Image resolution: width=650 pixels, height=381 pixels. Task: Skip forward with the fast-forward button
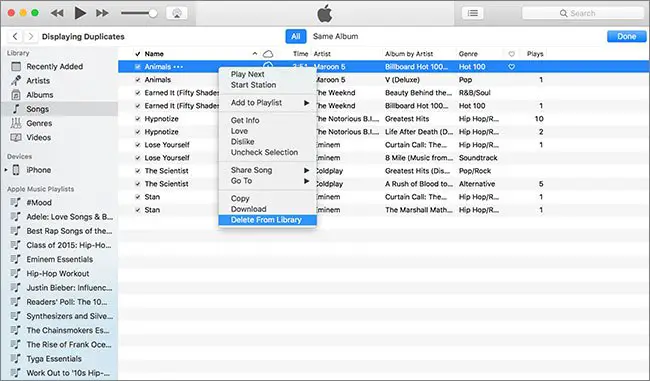click(x=102, y=13)
